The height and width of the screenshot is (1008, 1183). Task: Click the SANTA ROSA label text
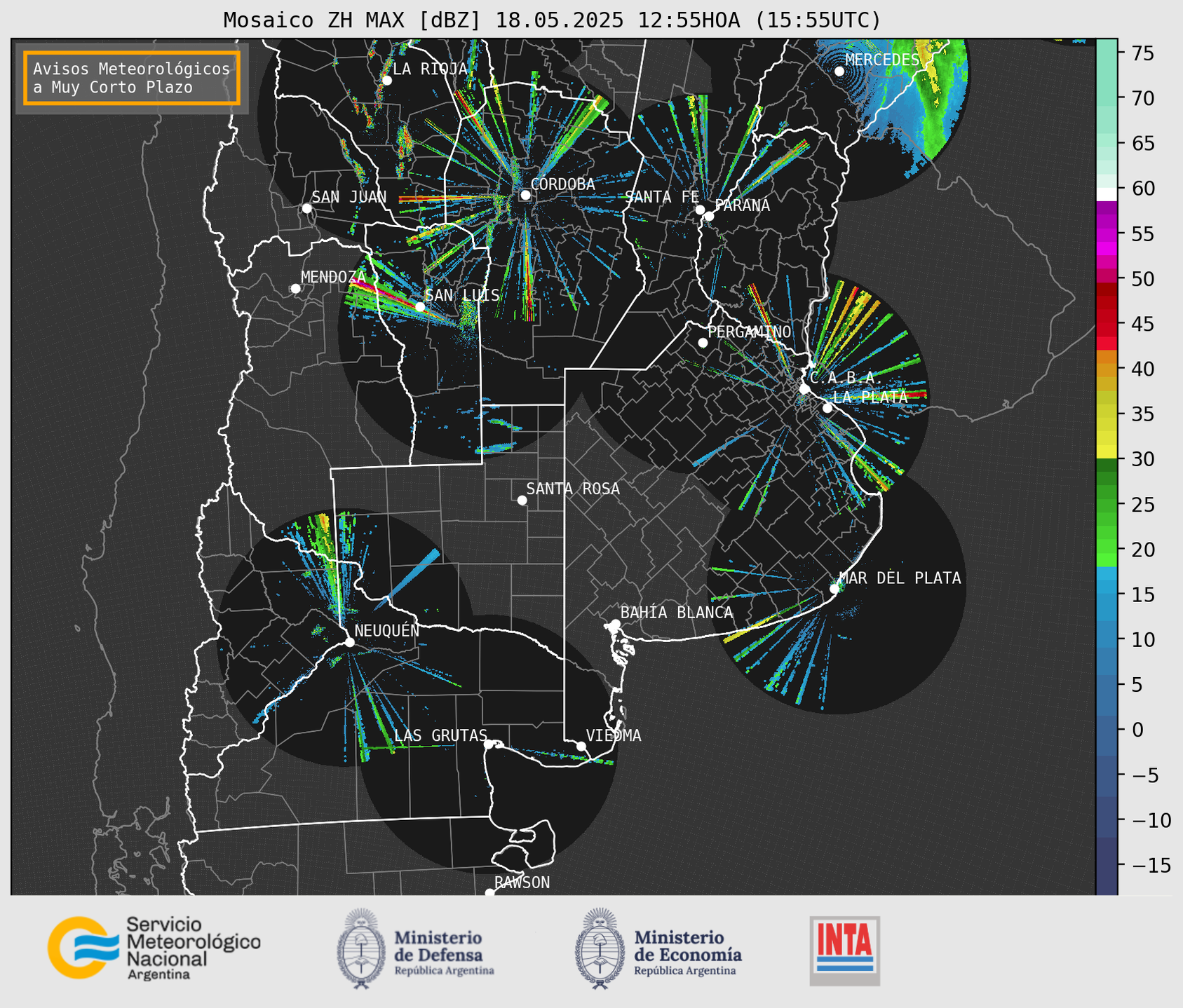573,489
